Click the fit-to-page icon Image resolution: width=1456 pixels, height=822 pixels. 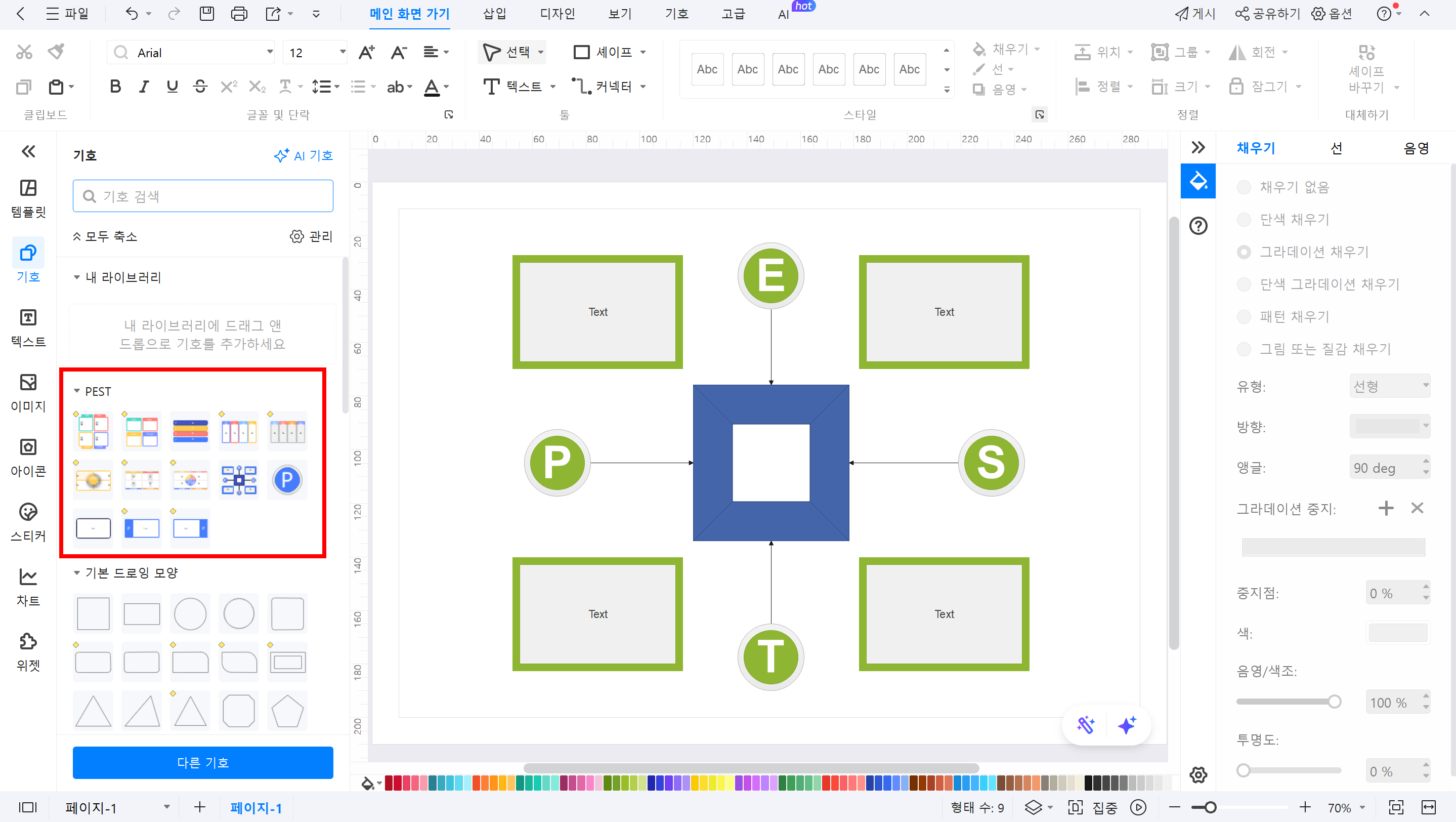(1396, 807)
